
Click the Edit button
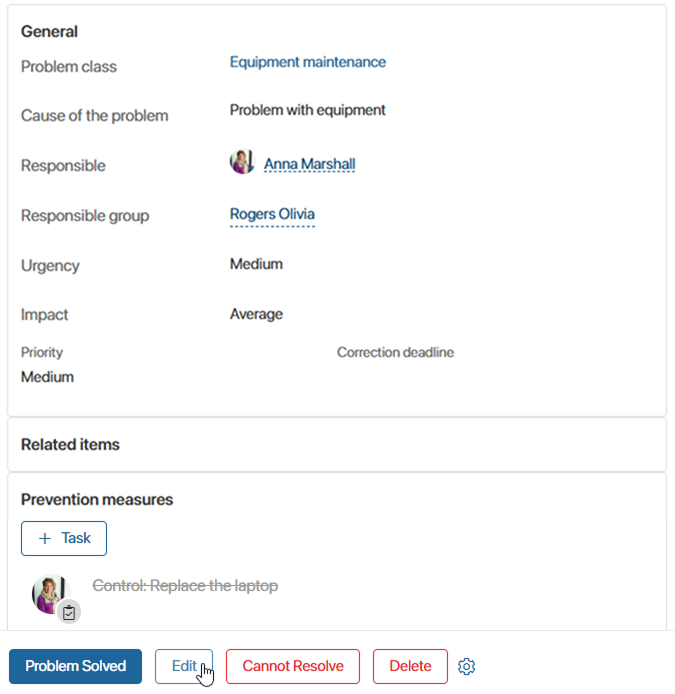184,666
